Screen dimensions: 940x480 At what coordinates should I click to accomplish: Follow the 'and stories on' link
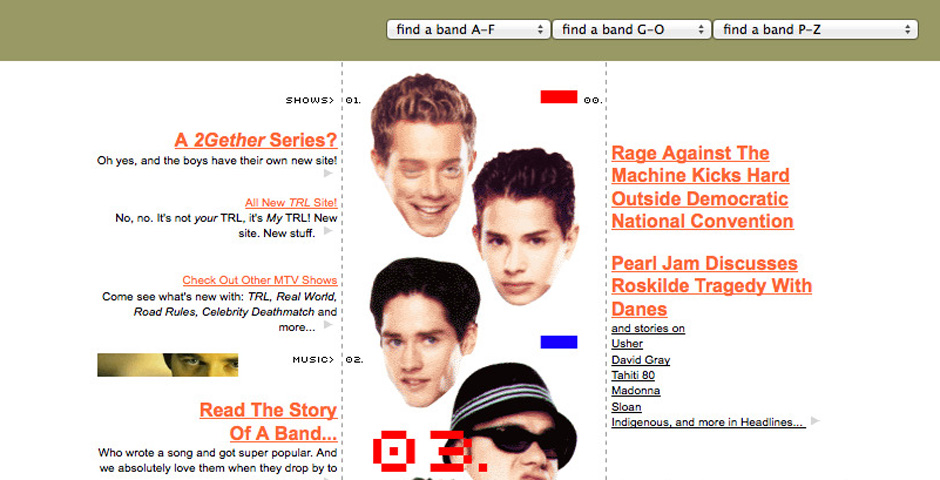(648, 328)
